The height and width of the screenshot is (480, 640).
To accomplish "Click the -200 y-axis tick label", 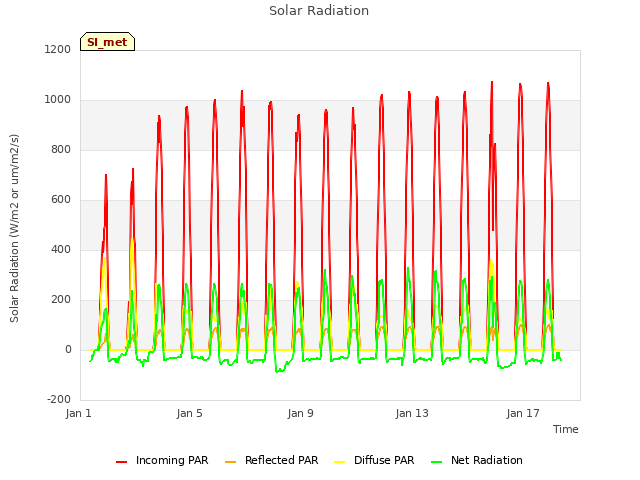I will point(59,399).
